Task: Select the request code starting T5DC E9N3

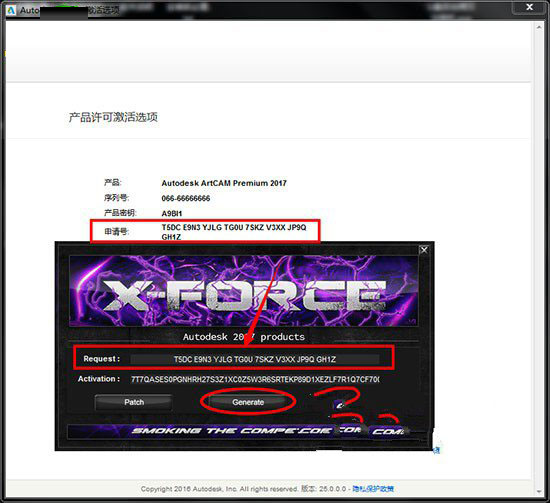Action: click(234, 232)
